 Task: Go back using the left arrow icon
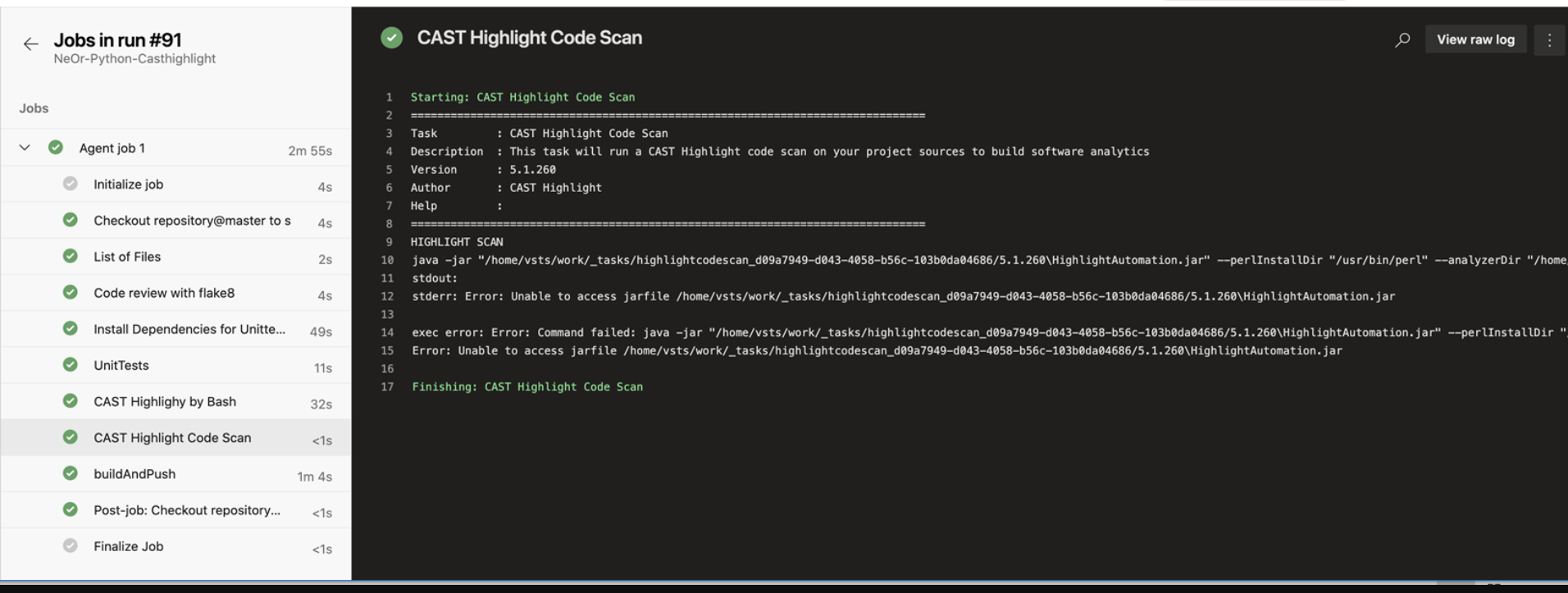(31, 43)
